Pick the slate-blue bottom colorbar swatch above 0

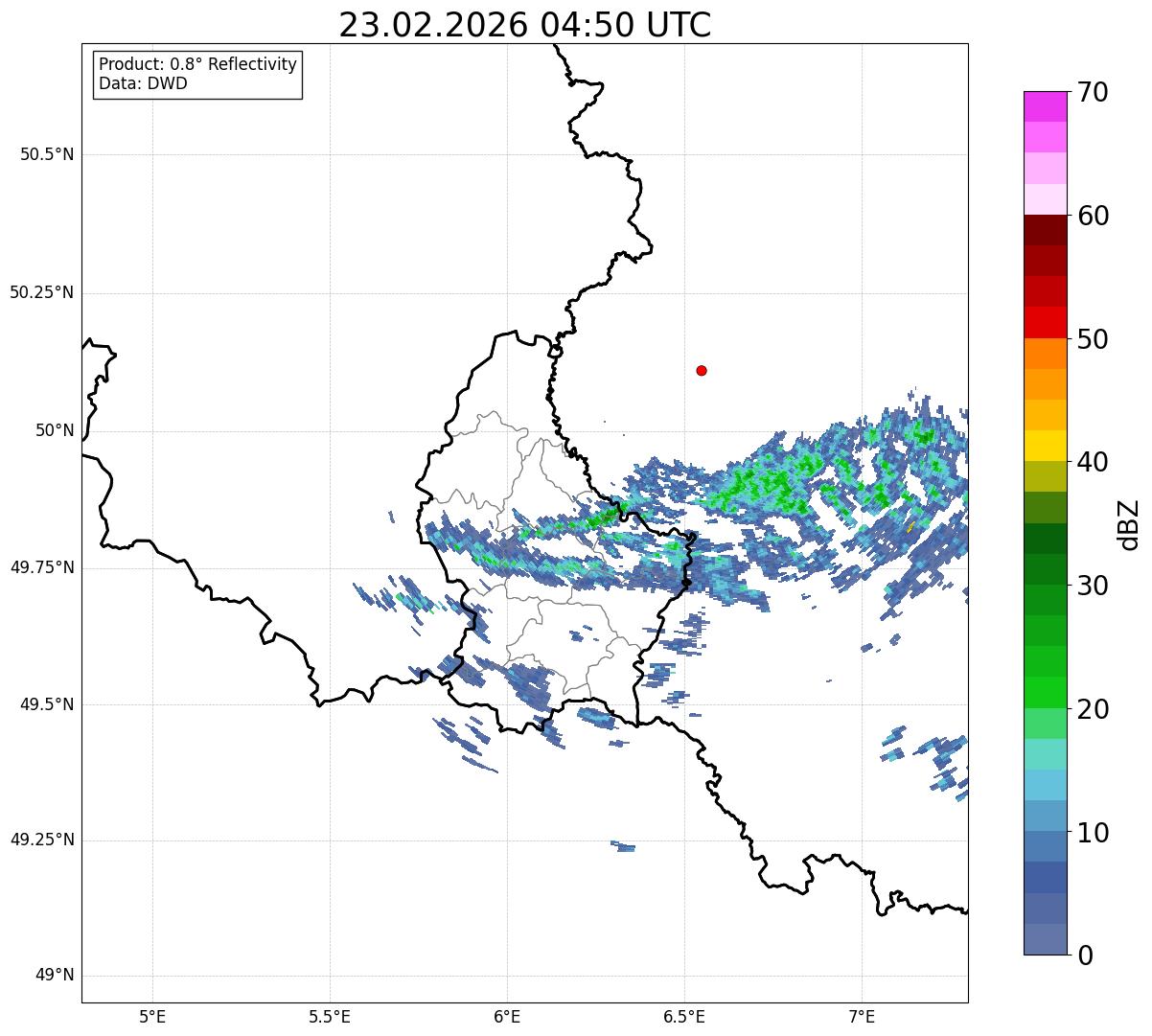coord(1046,939)
